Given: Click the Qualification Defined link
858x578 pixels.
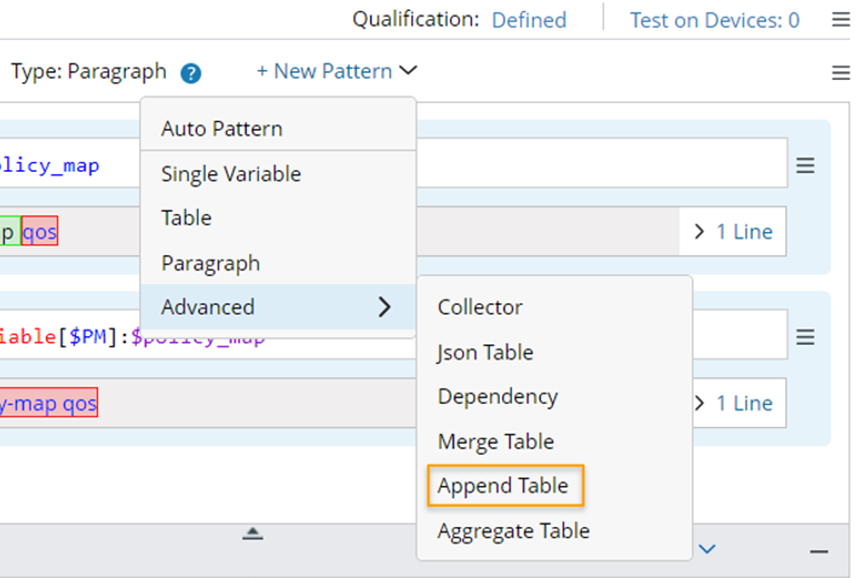Looking at the screenshot, I should click(x=528, y=20).
